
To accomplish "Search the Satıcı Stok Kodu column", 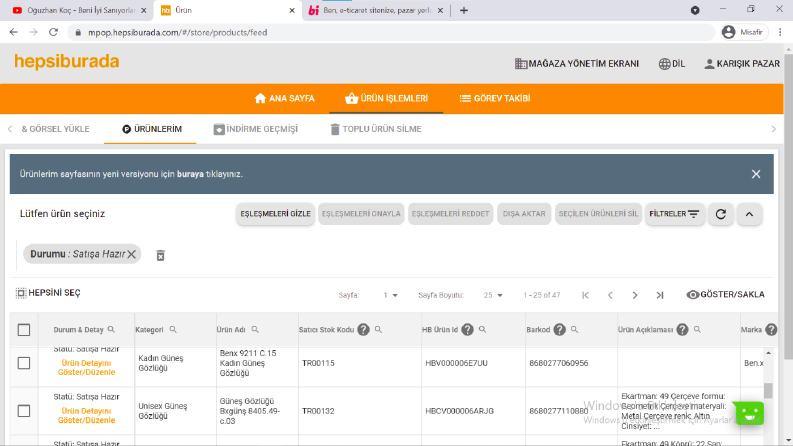I will (x=378, y=330).
